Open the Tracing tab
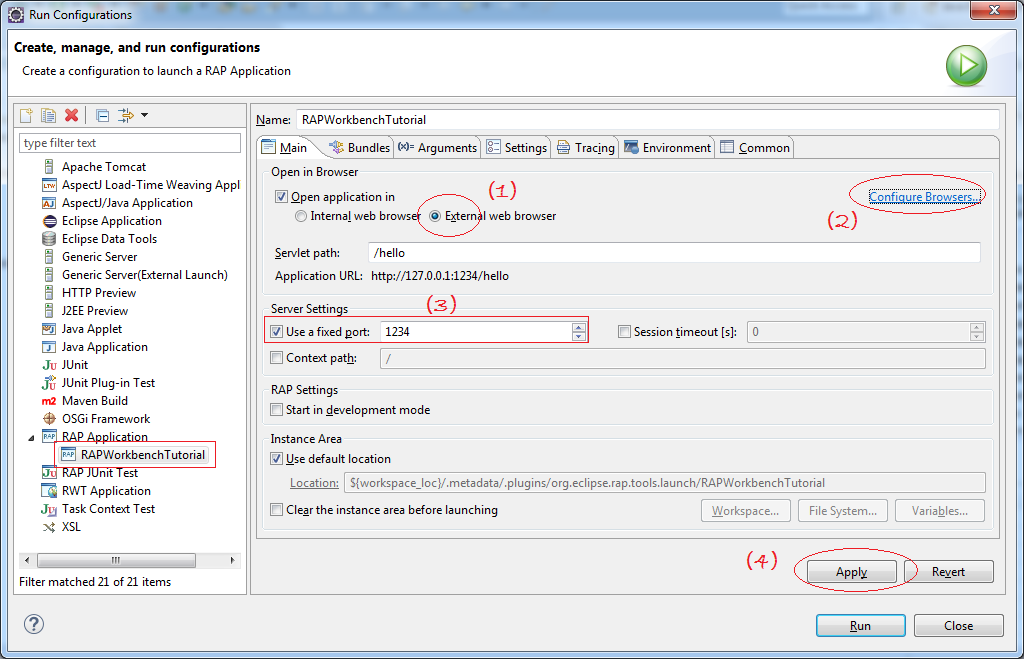 (586, 148)
